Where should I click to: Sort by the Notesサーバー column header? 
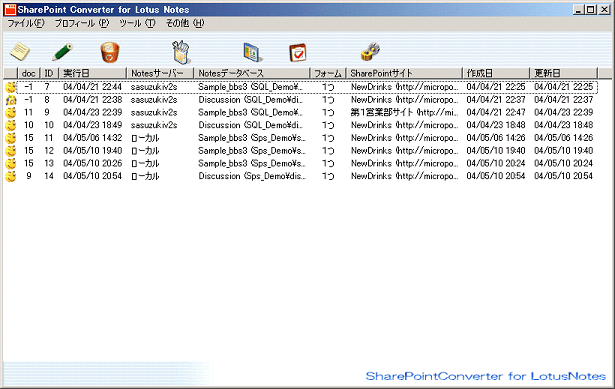160,73
